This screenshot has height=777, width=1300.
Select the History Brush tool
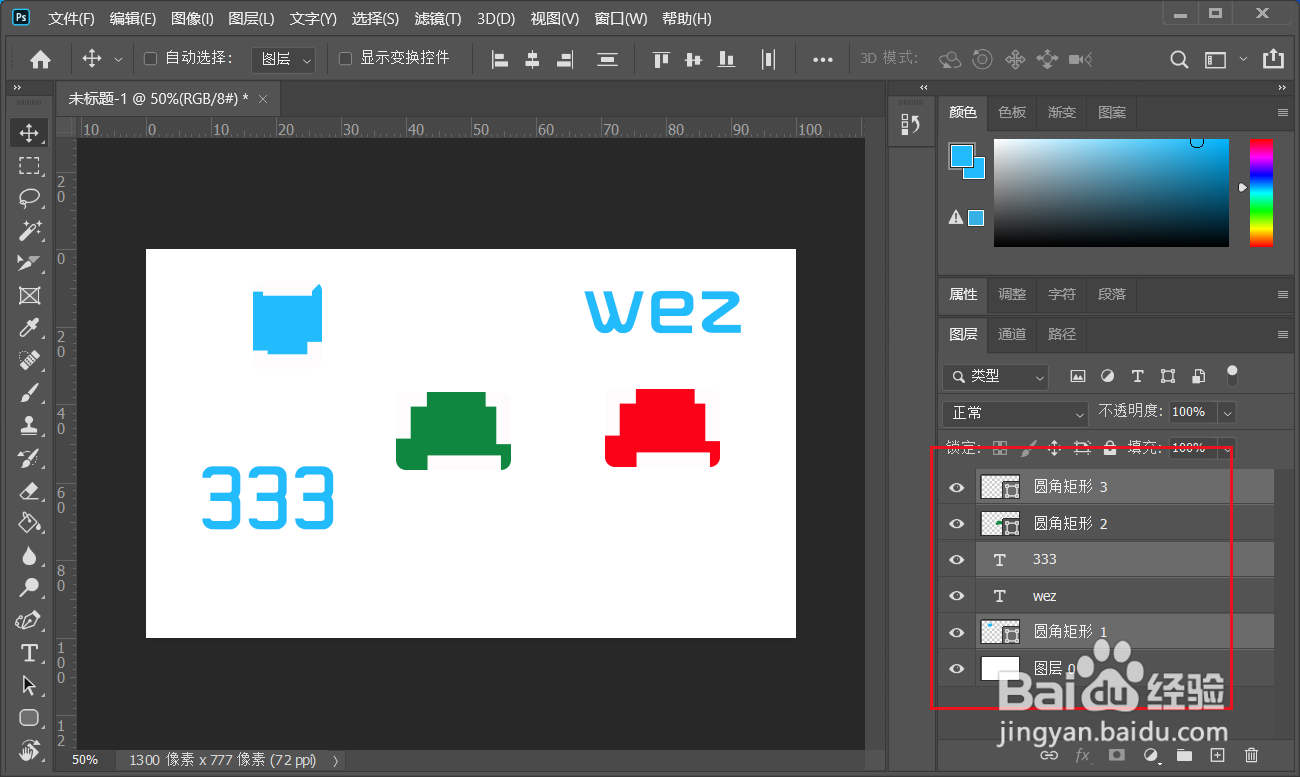(29, 458)
